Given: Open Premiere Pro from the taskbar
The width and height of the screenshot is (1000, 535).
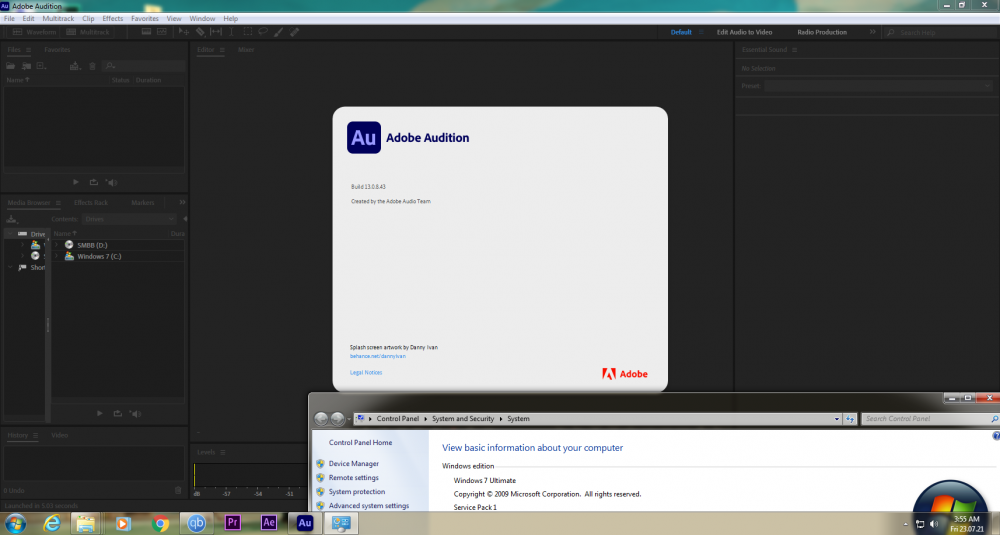Looking at the screenshot, I should click(x=233, y=522).
